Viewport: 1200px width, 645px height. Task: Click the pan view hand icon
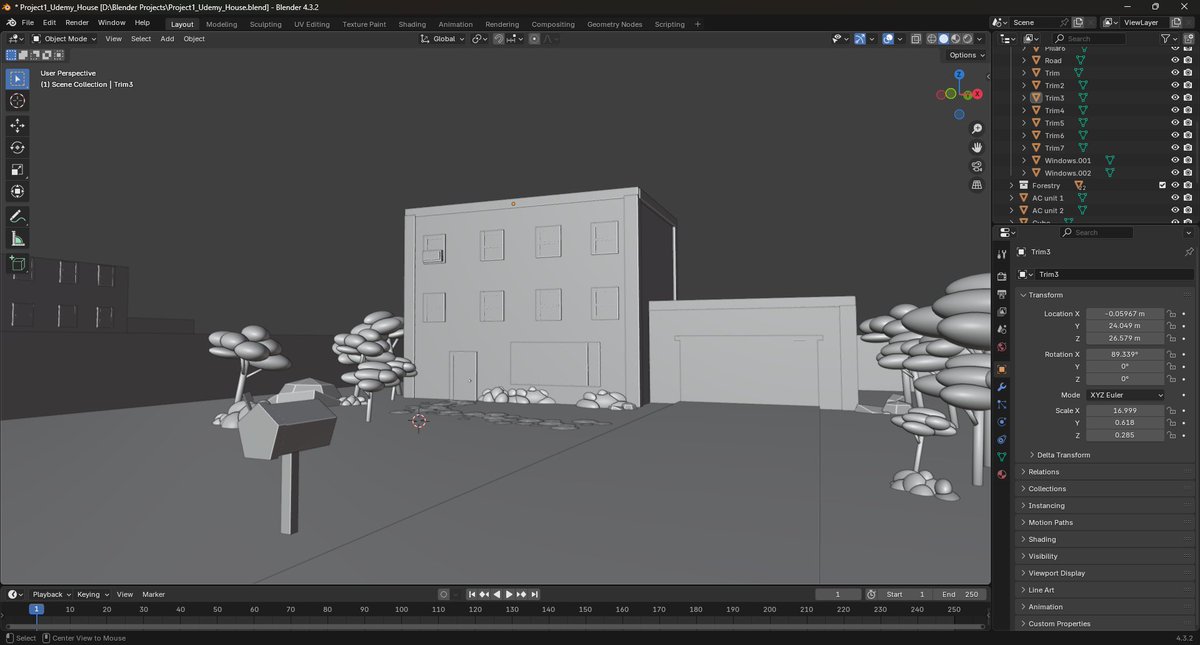(977, 148)
